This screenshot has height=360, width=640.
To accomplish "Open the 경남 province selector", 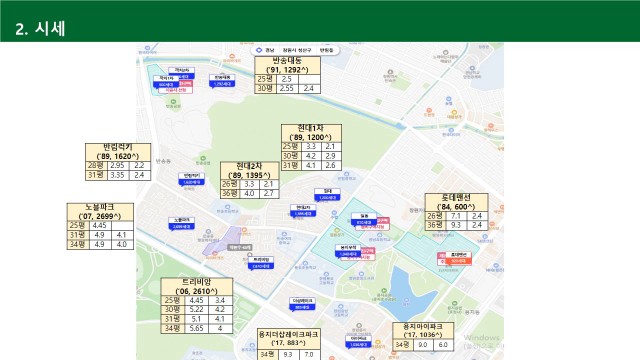I will (269, 50).
